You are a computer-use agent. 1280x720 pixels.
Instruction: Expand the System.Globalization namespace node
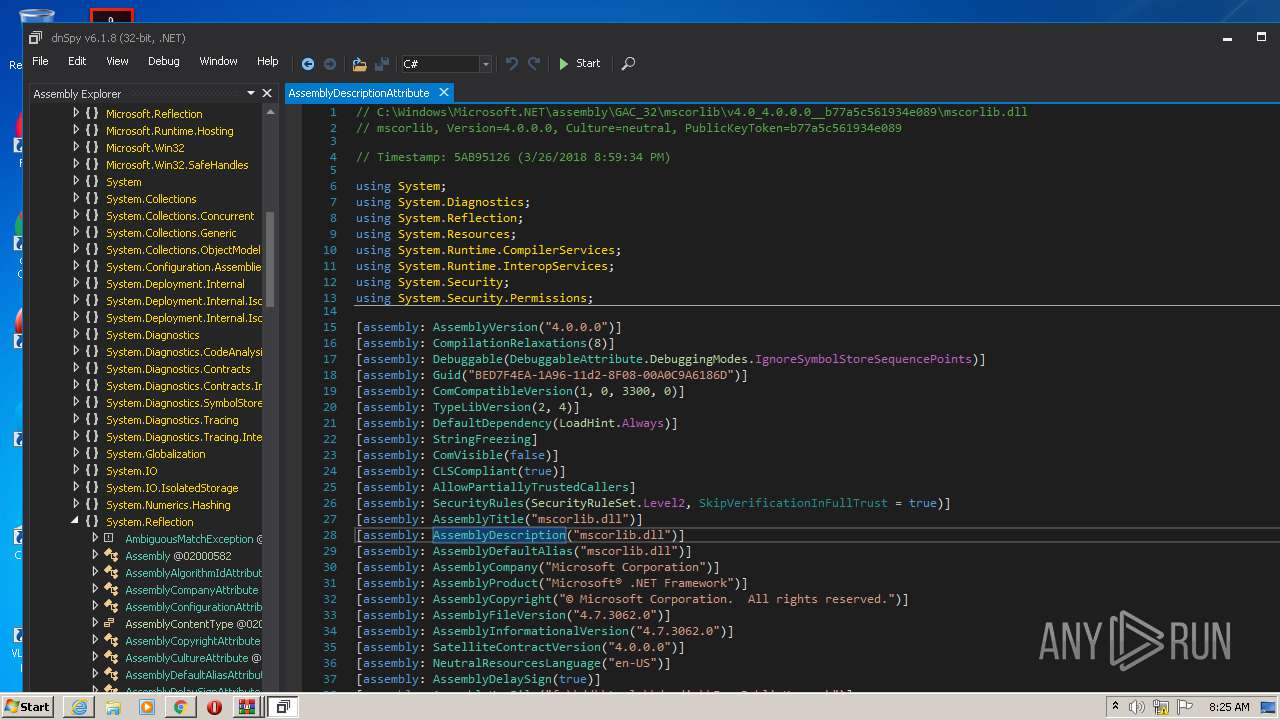tap(76, 454)
